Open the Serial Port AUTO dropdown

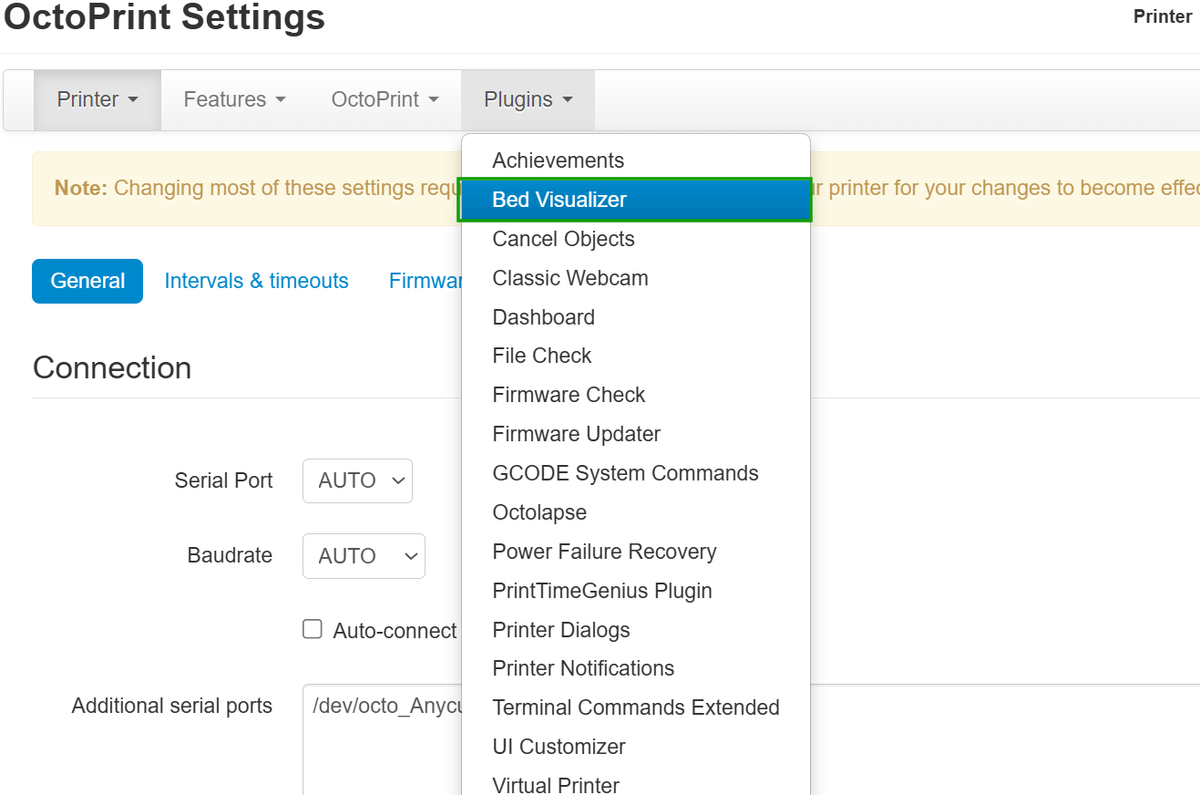[x=358, y=481]
